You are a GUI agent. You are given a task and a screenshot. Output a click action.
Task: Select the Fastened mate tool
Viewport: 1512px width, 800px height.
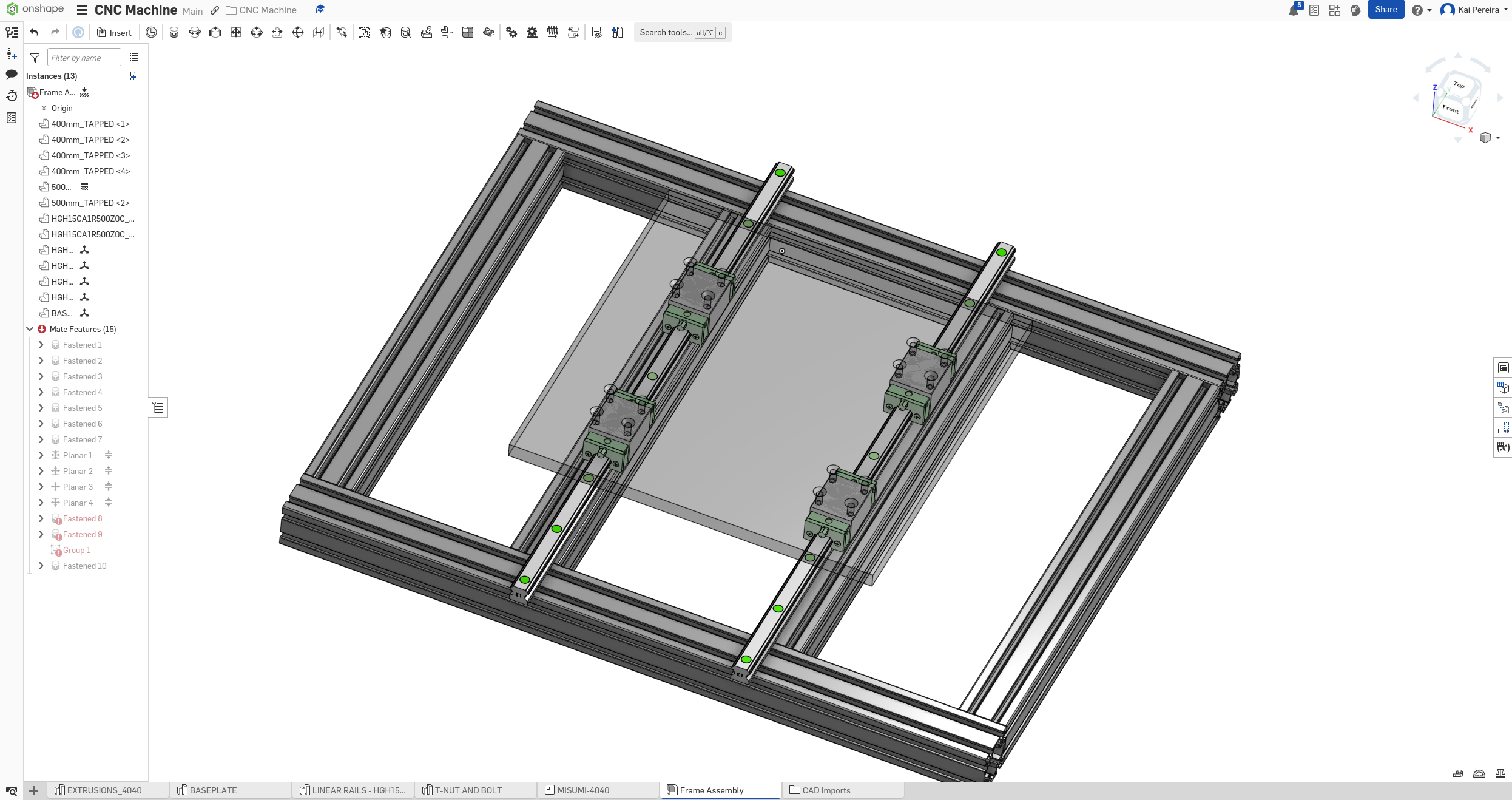pyautogui.click(x=174, y=33)
